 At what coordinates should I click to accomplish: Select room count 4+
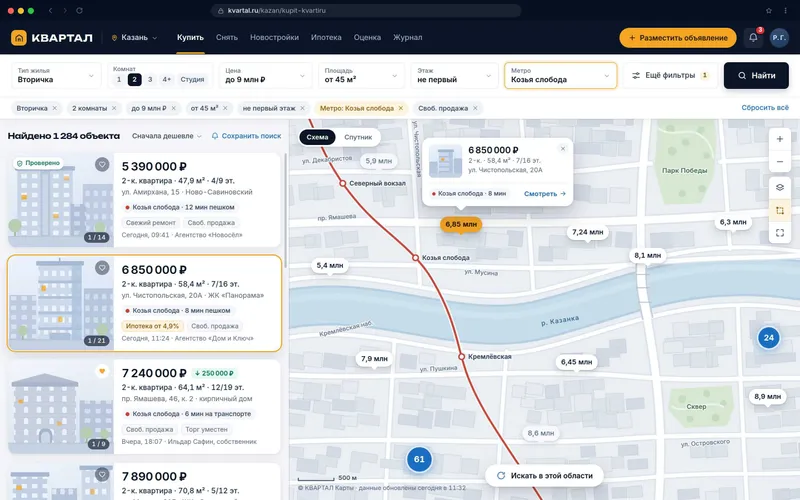(166, 79)
